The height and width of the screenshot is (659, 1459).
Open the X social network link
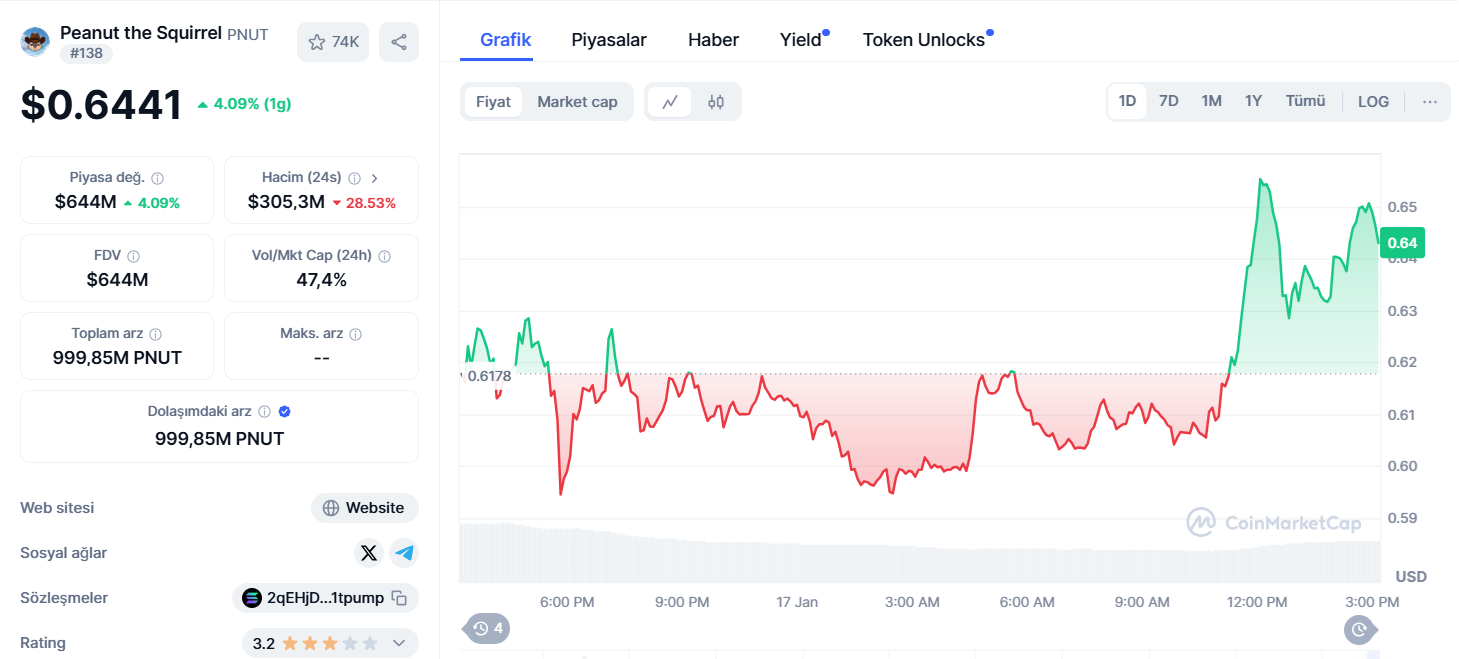(x=369, y=553)
